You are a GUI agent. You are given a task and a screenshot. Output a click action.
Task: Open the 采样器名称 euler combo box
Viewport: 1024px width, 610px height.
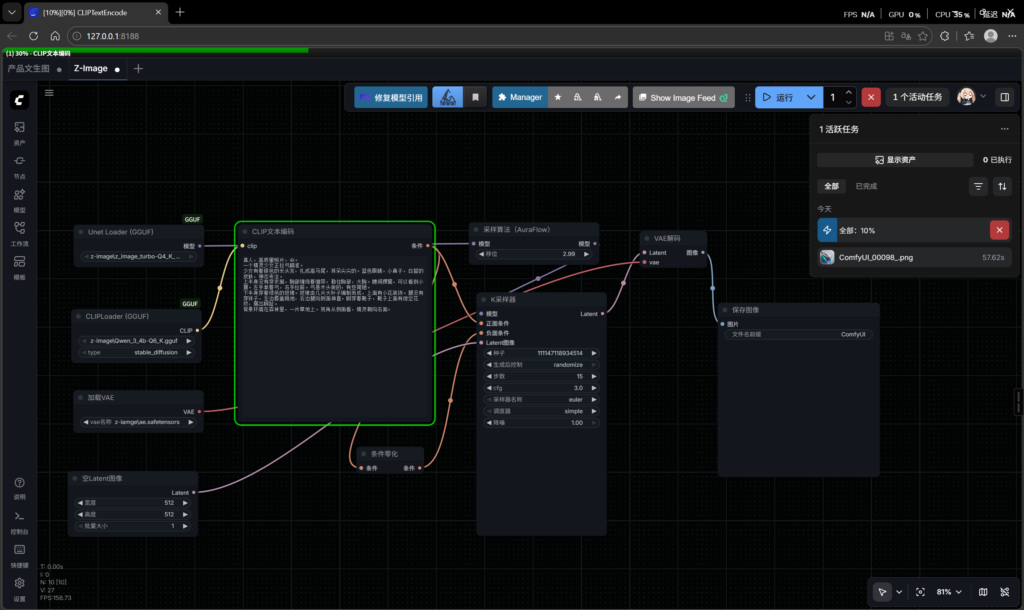tap(540, 398)
